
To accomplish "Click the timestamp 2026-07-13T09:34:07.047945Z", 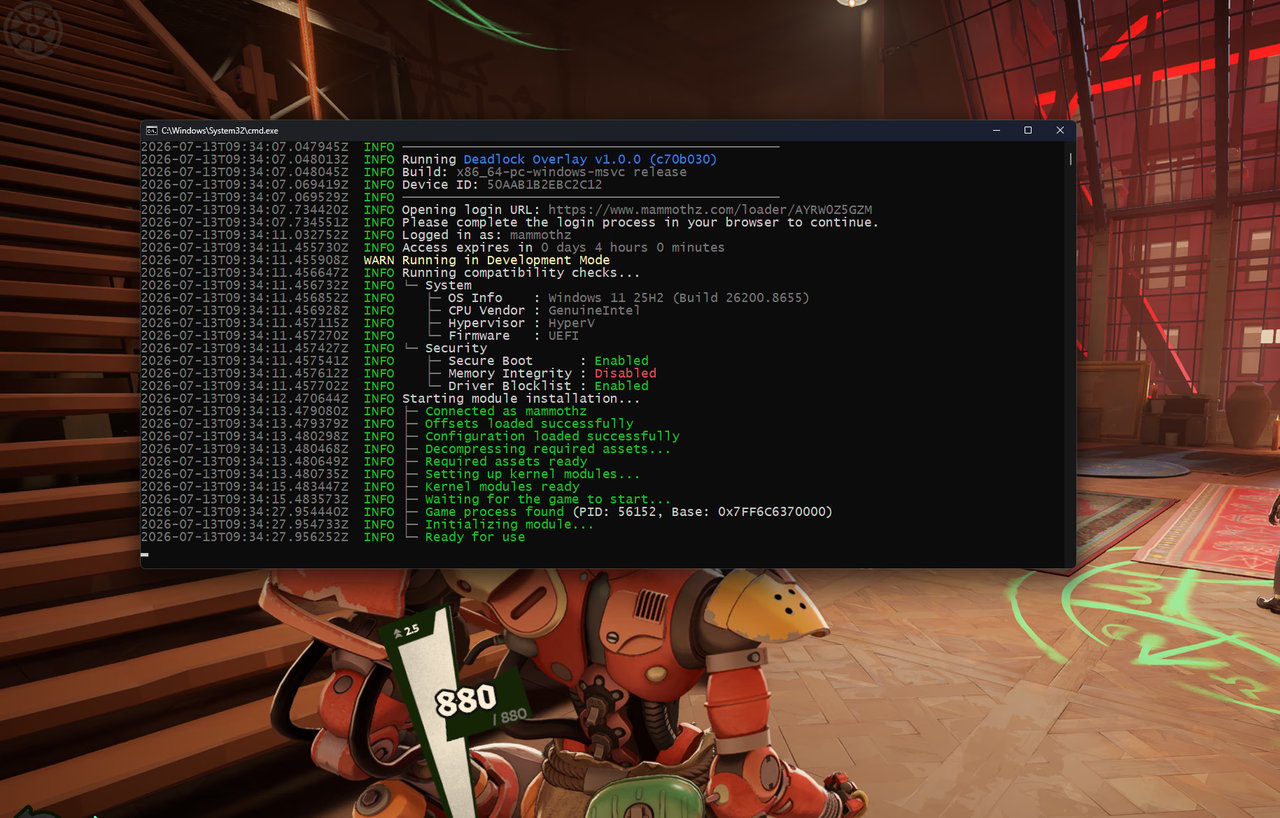I will [x=245, y=147].
